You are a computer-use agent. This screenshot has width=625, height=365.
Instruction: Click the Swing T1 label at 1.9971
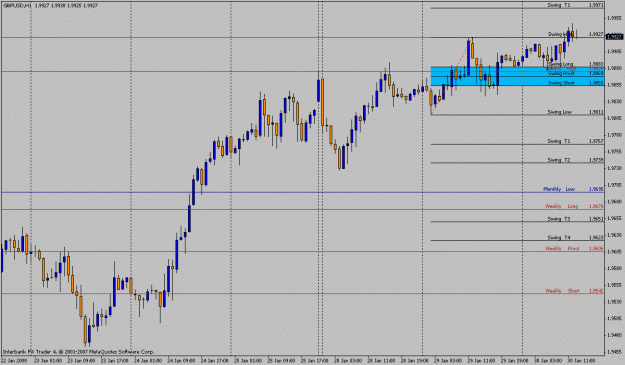click(x=559, y=5)
